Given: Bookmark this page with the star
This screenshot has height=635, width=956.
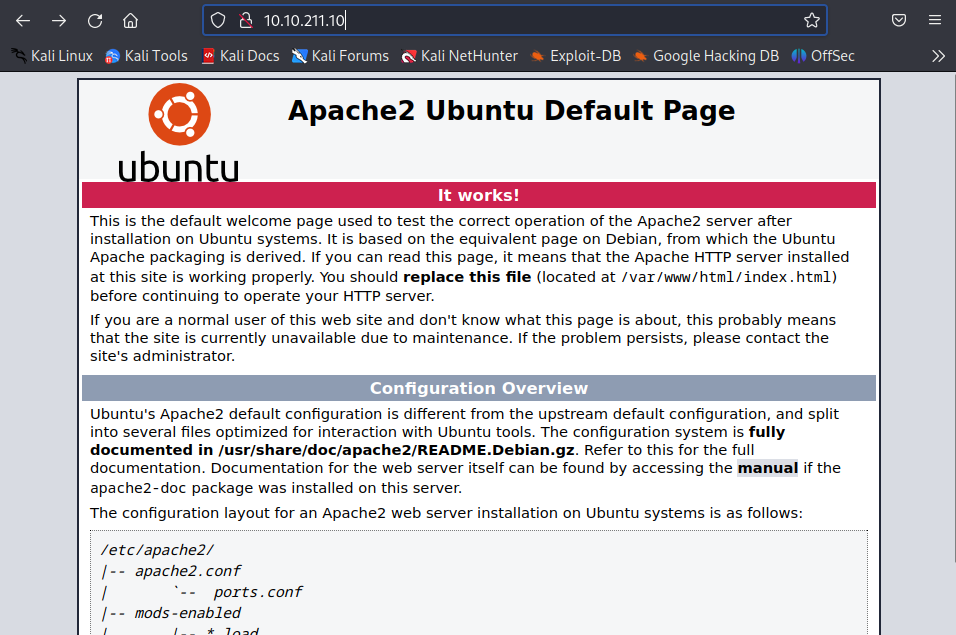Looking at the screenshot, I should point(812,21).
